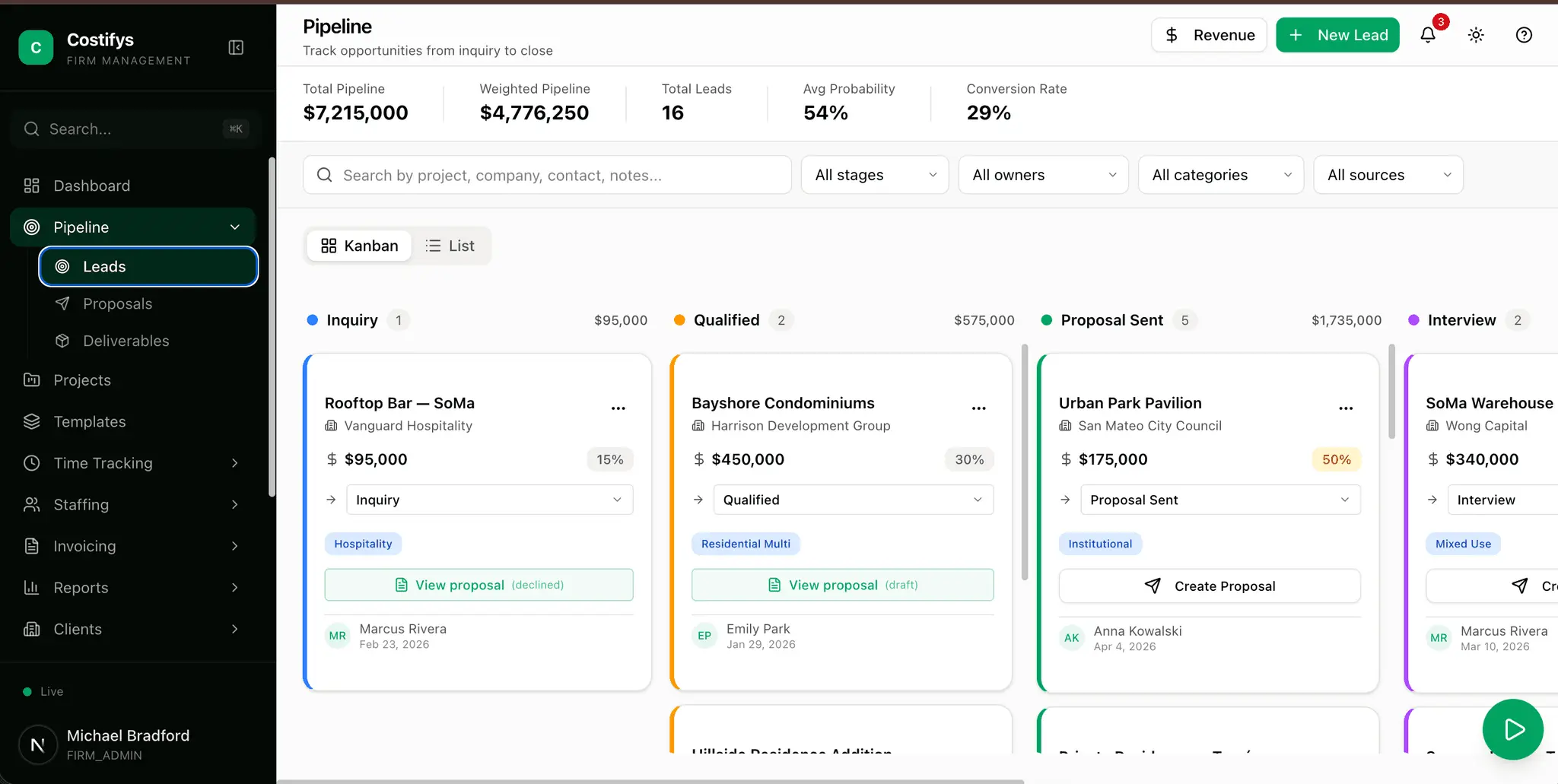The width and height of the screenshot is (1558, 784).
Task: Click the Institutional category tag
Action: [1100, 544]
